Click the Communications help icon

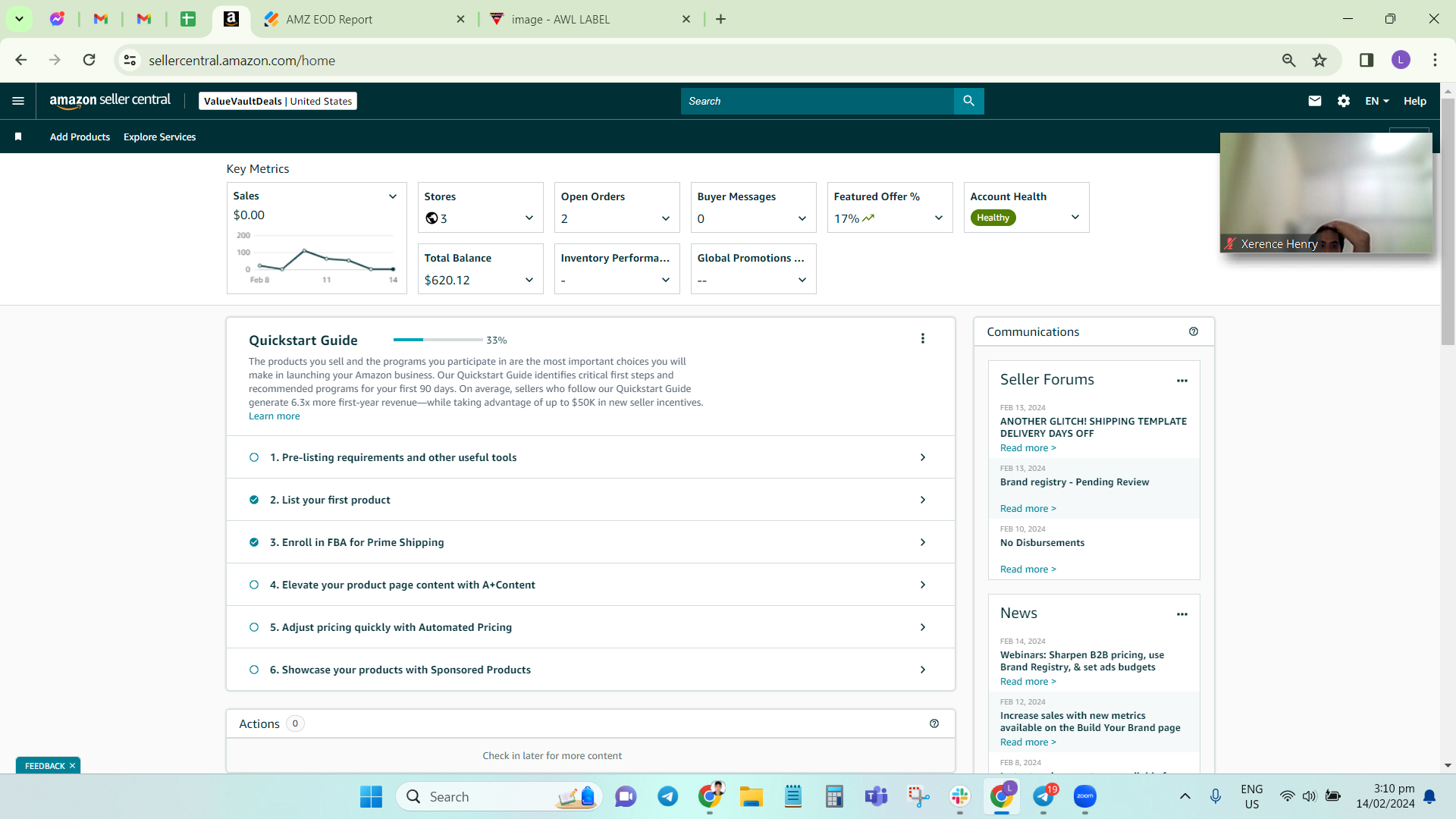click(1194, 331)
